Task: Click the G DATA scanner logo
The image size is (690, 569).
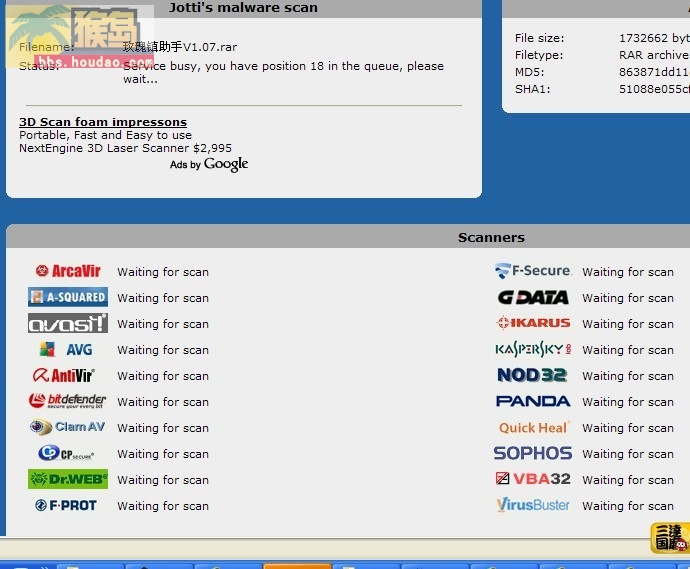Action: [x=533, y=297]
